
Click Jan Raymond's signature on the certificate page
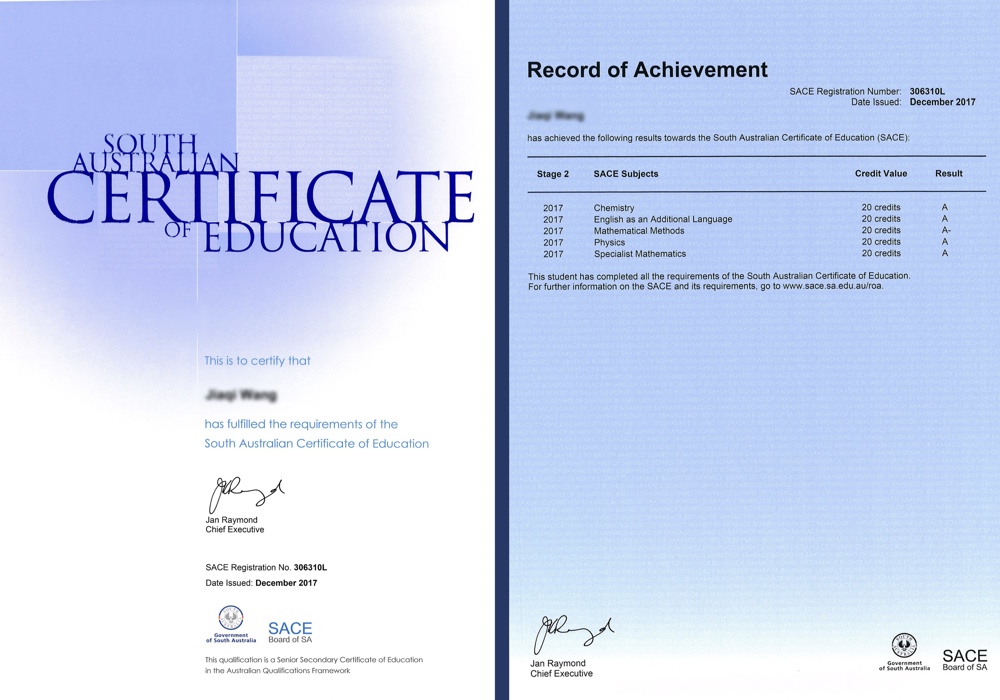point(245,494)
